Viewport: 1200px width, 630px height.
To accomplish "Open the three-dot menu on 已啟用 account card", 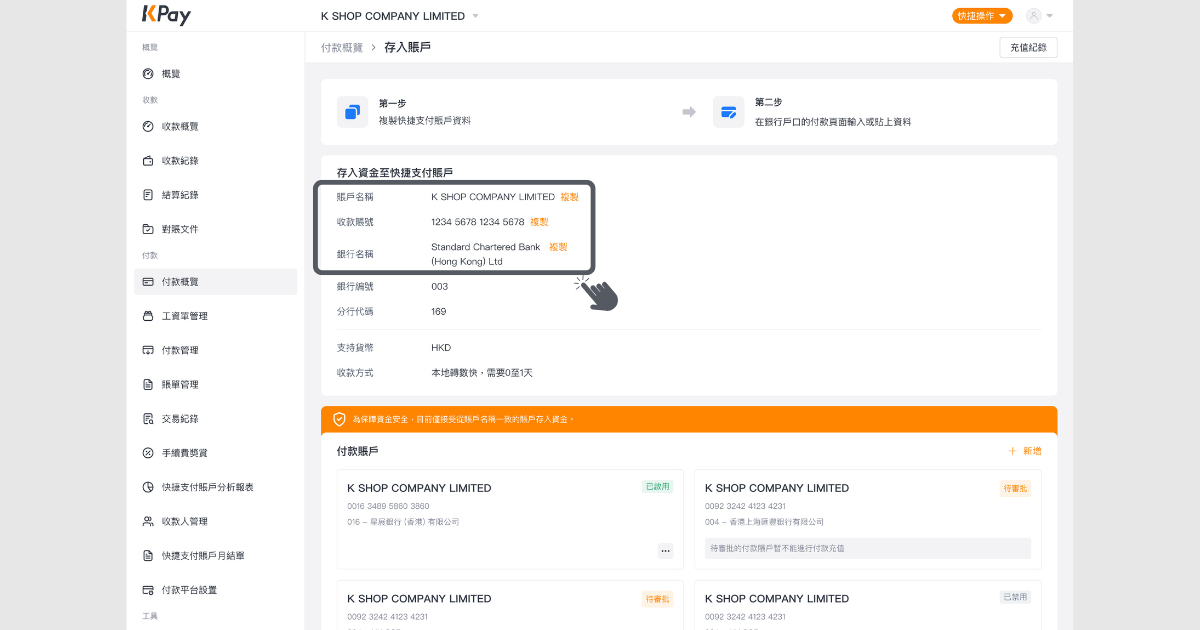I will 665,550.
